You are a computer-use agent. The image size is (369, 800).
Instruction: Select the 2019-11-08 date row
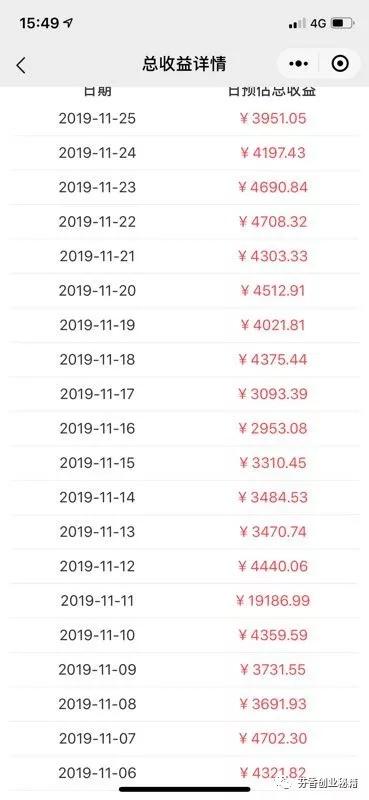(x=184, y=704)
